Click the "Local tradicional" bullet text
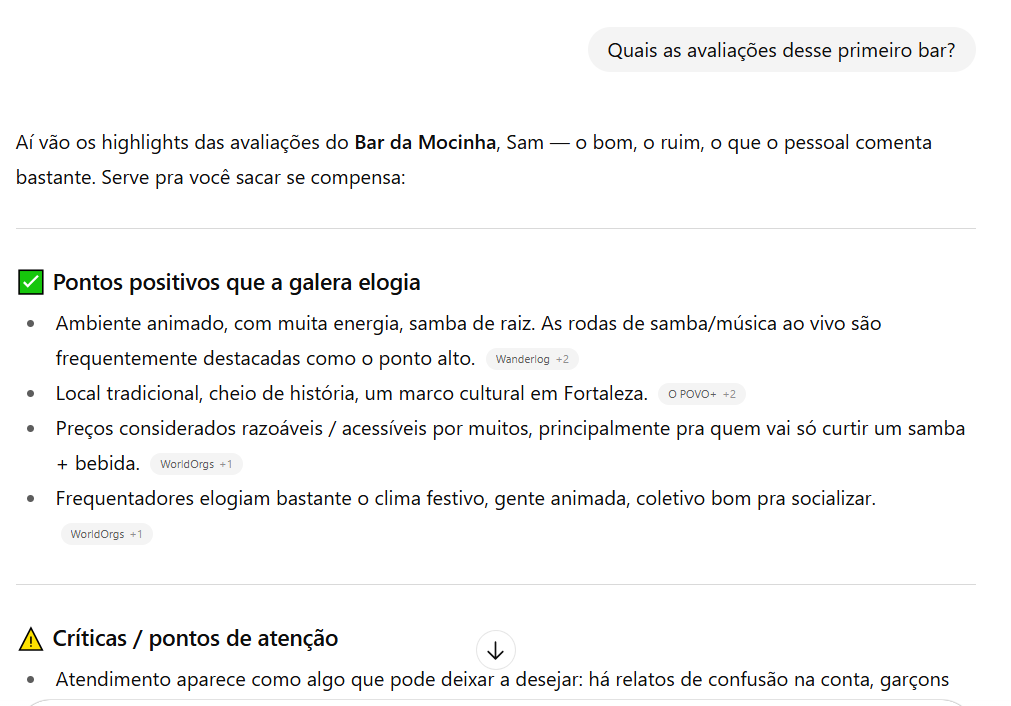Image resolution: width=1011 pixels, height=706 pixels. tap(351, 394)
